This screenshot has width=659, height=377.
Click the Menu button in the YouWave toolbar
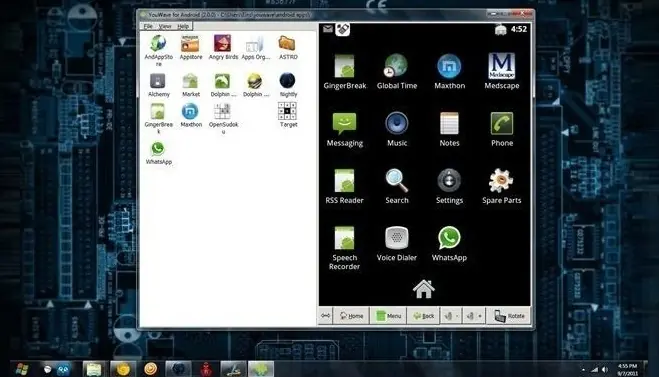[388, 316]
